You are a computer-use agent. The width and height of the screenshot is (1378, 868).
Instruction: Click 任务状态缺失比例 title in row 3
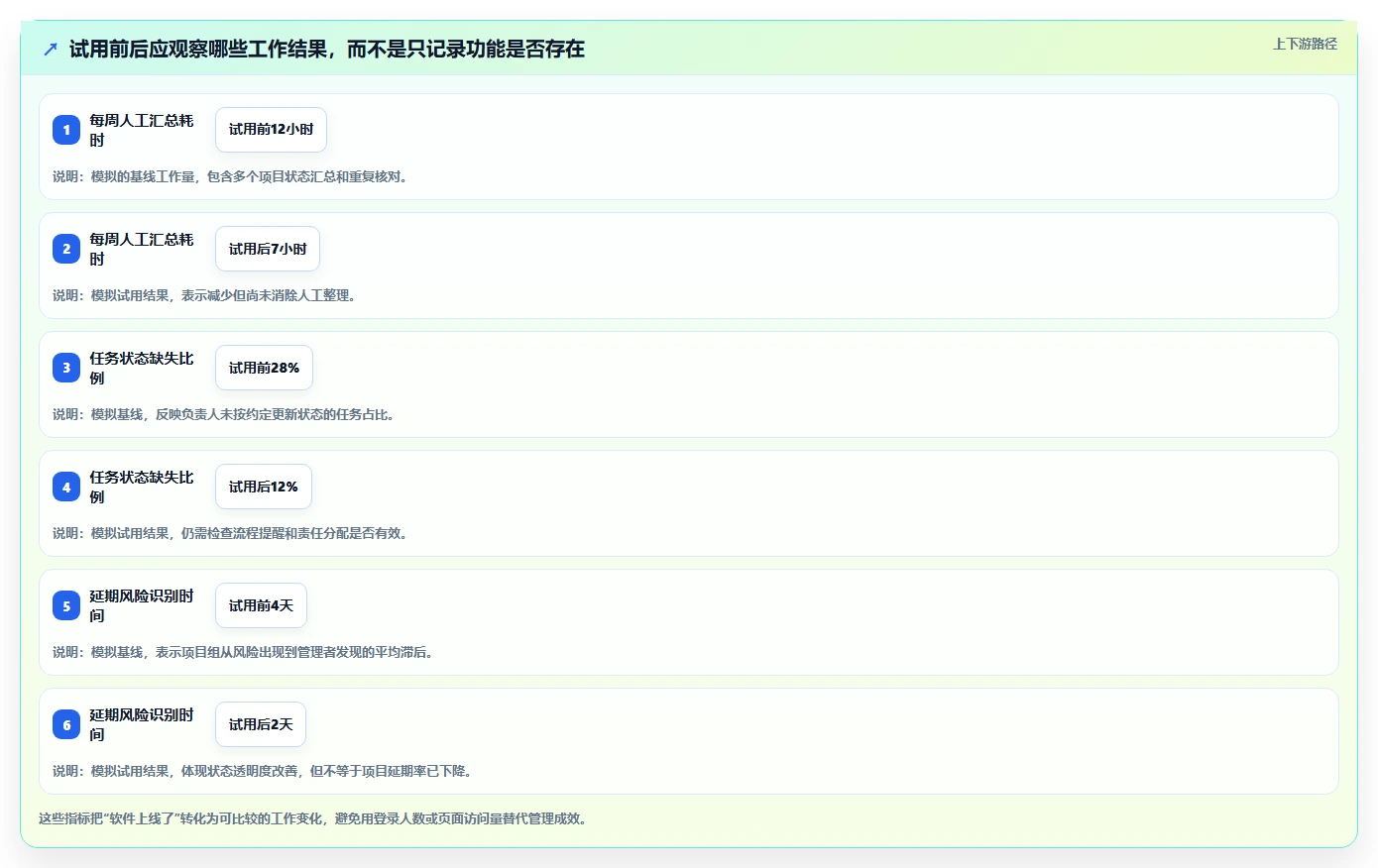pos(142,368)
